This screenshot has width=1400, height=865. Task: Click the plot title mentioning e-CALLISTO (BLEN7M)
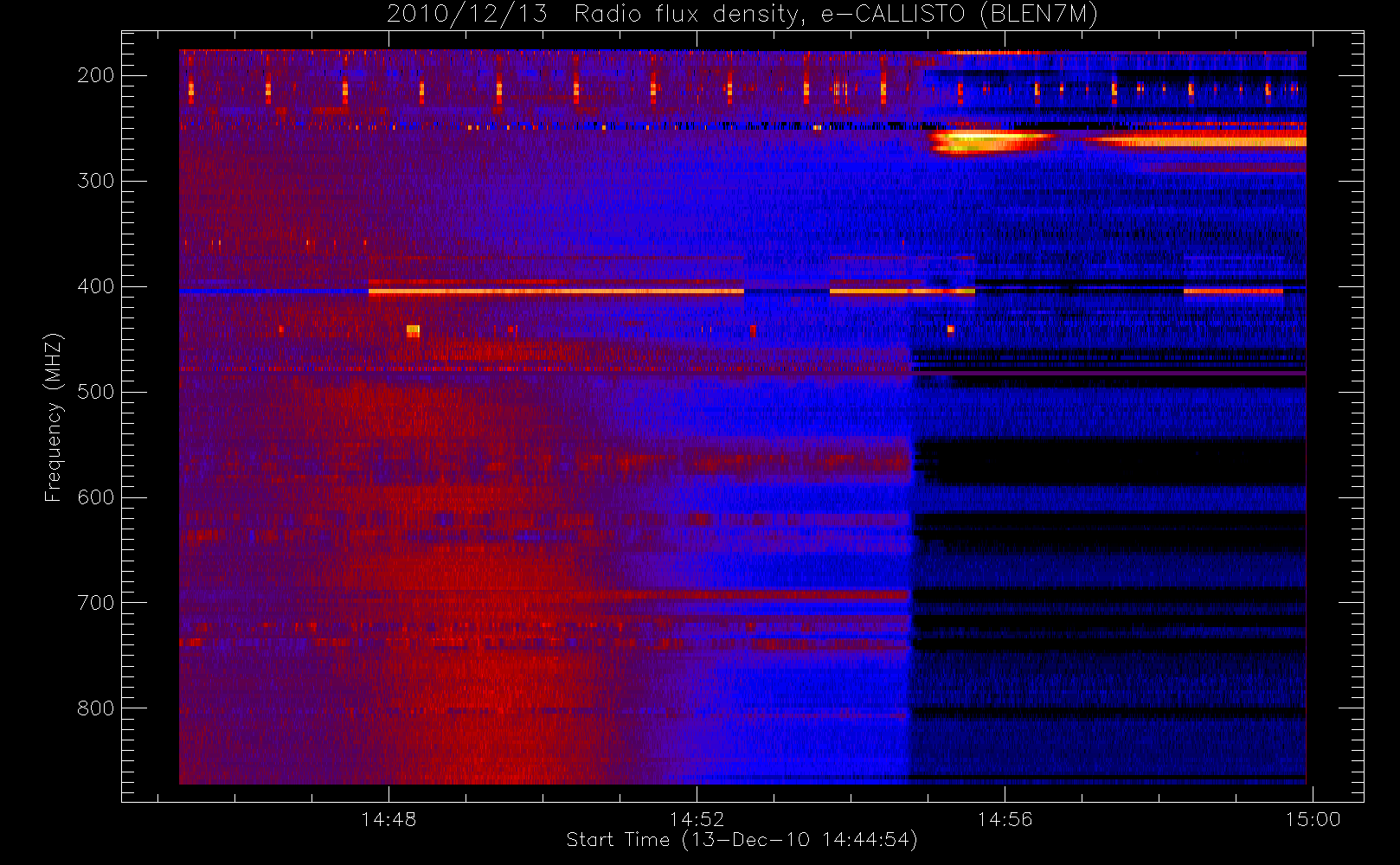pos(742,14)
